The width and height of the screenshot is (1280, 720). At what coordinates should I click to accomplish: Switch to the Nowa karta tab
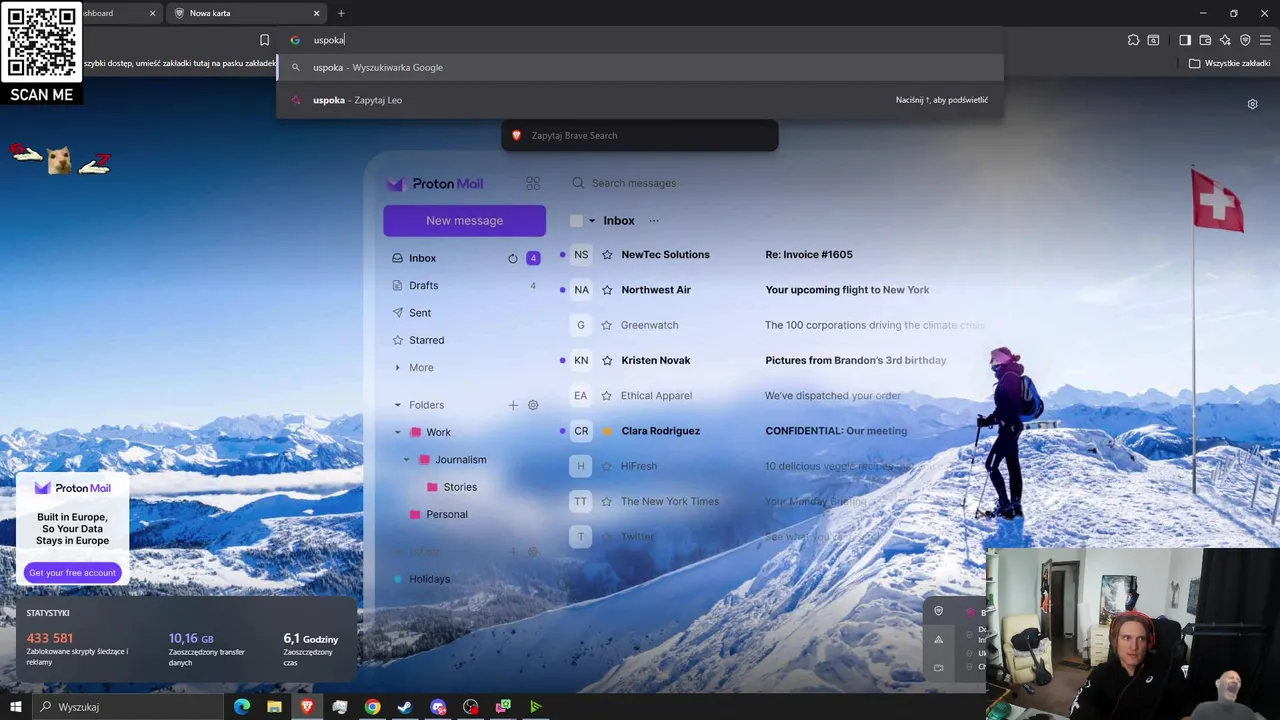pyautogui.click(x=247, y=13)
